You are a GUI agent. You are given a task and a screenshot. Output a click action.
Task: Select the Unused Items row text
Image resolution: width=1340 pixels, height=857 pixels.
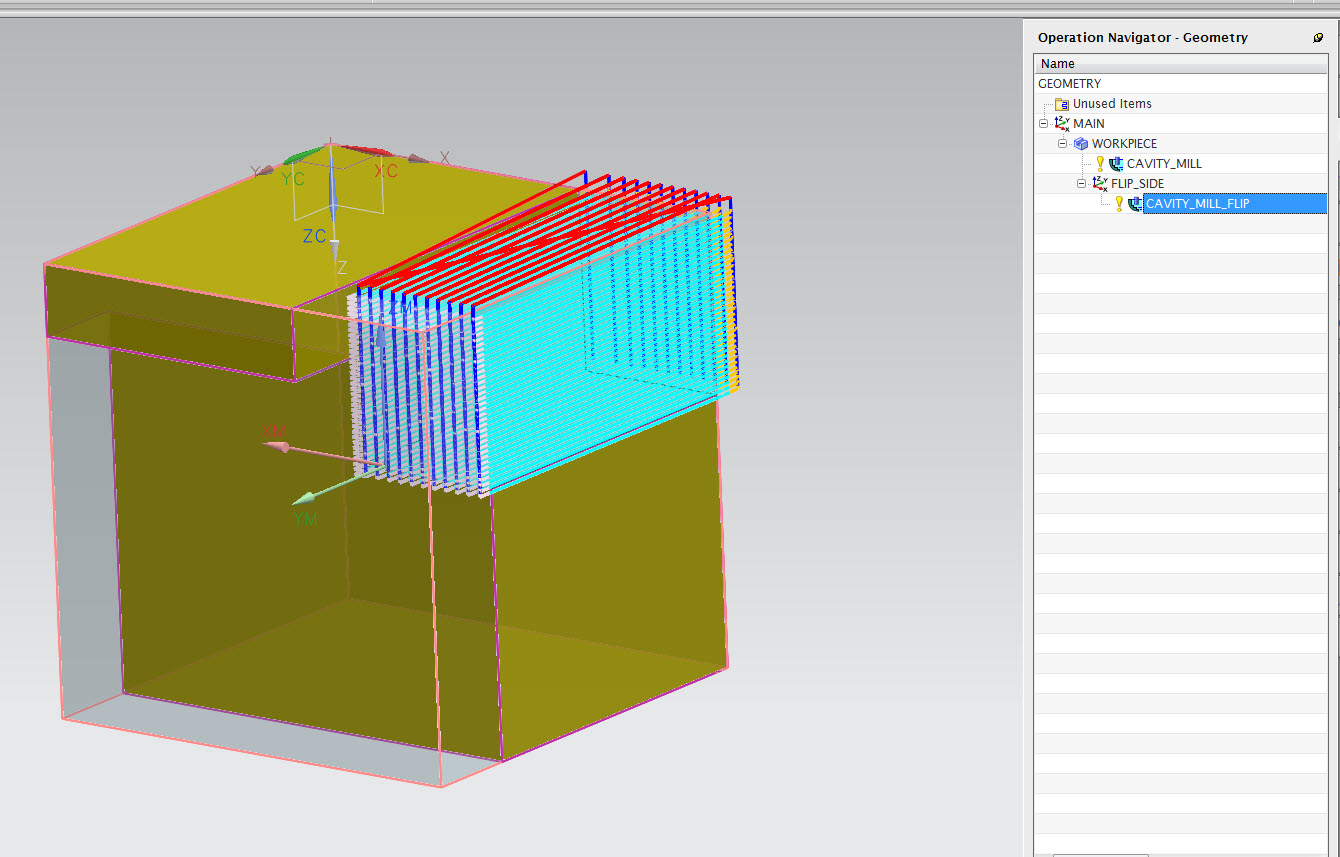(1112, 104)
